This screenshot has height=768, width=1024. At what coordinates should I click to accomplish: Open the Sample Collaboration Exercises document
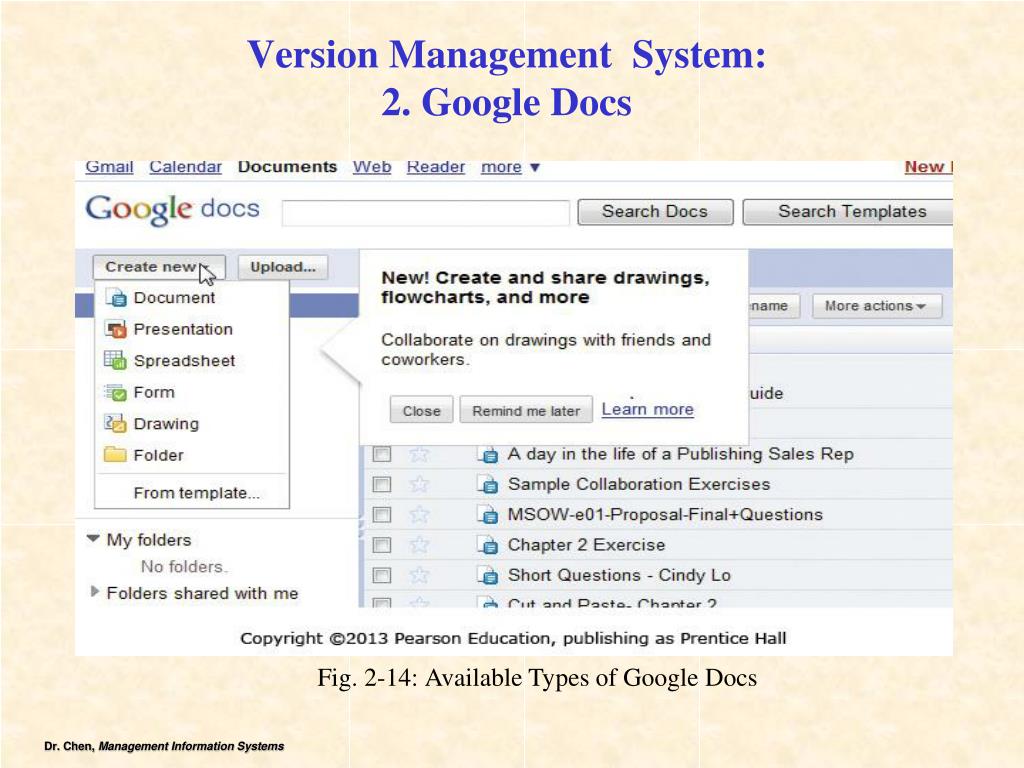coord(639,484)
